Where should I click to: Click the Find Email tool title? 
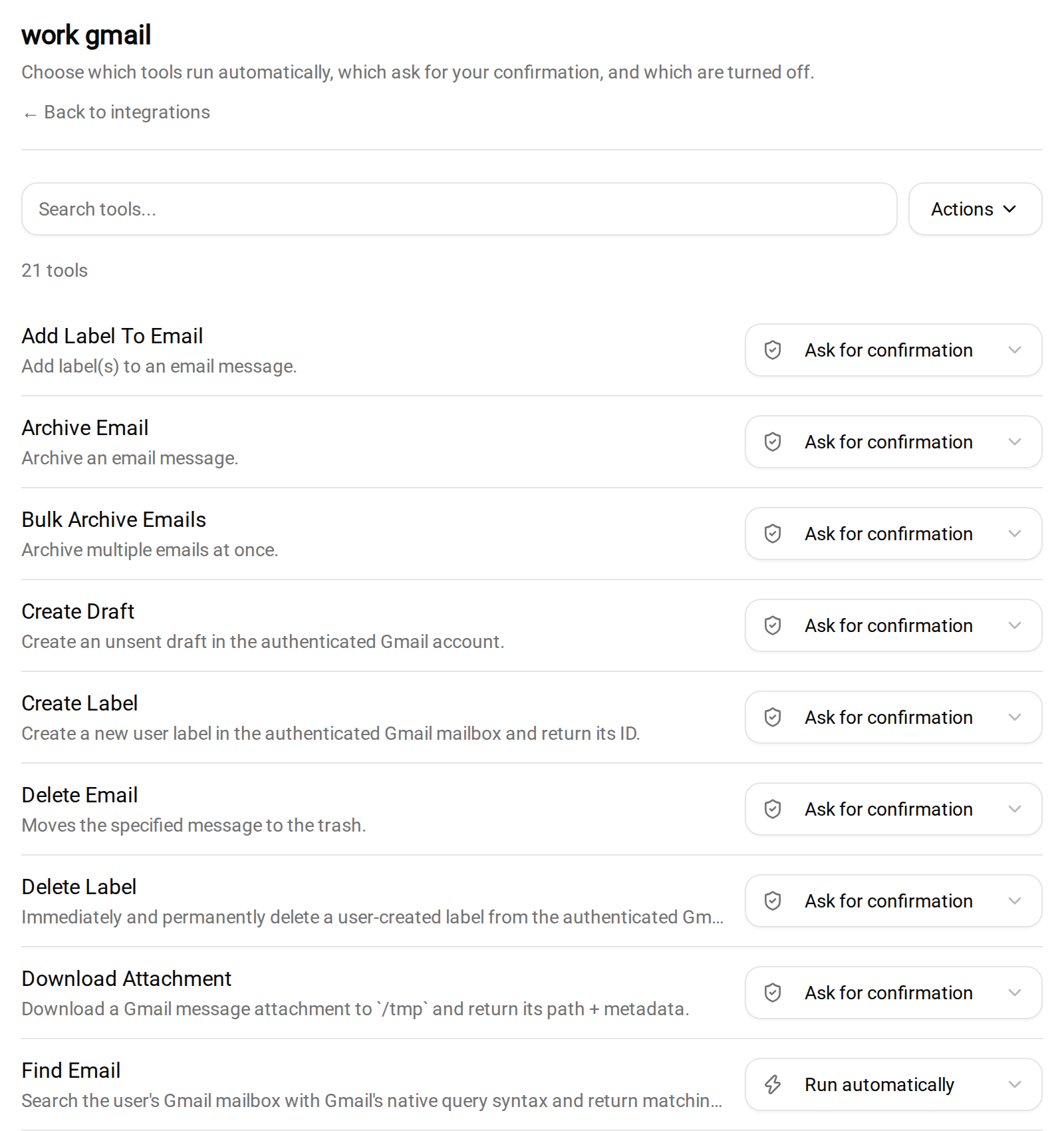coord(71,1070)
